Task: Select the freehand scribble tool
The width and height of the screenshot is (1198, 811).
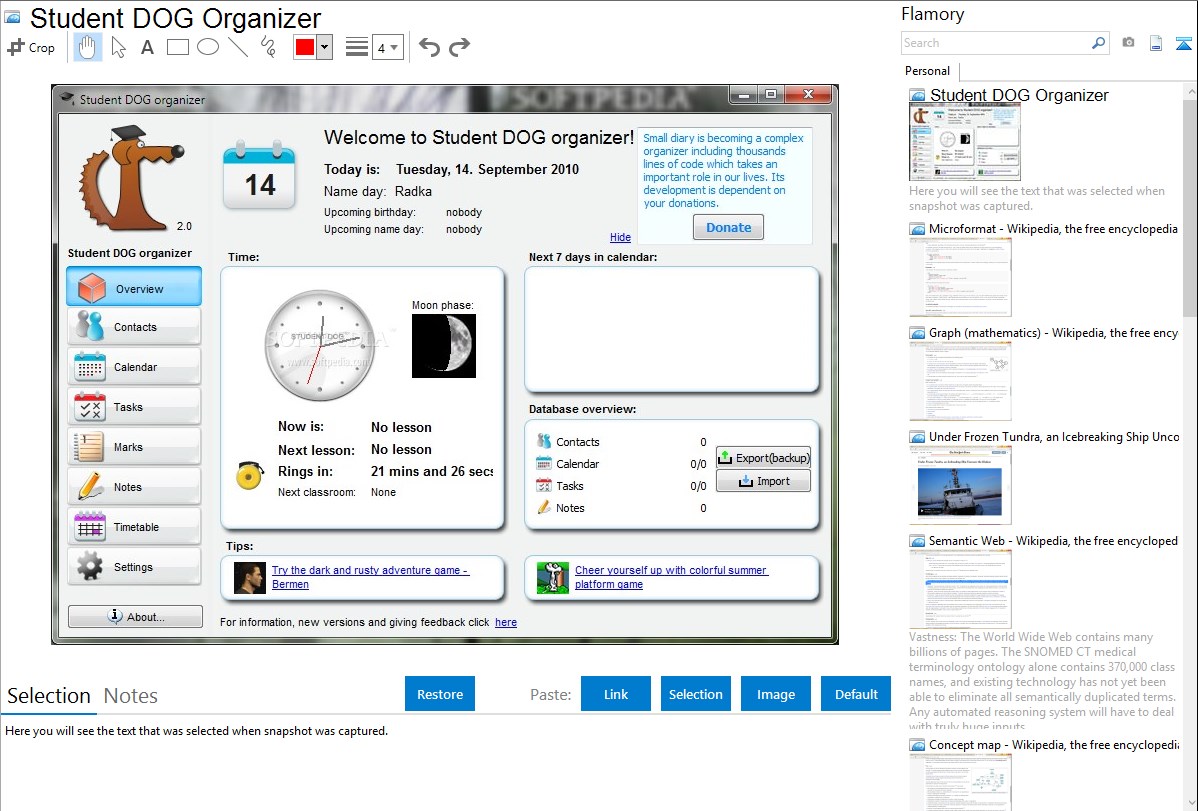Action: (267, 47)
